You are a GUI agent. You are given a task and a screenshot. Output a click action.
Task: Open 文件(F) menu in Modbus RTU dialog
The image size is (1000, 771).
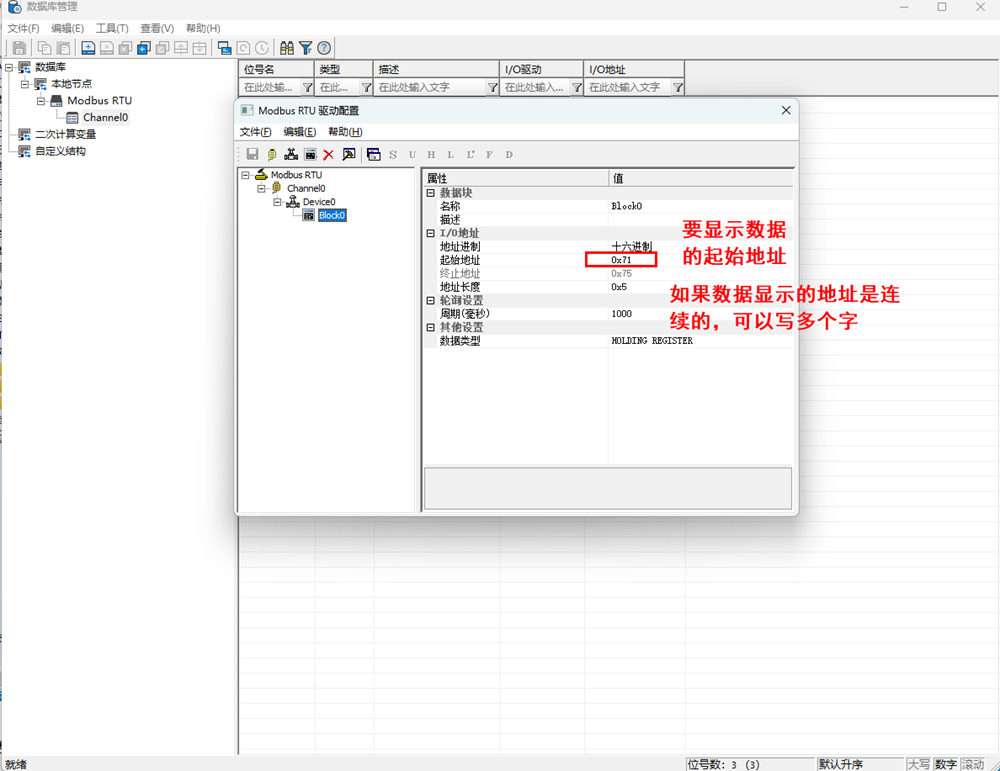[256, 132]
